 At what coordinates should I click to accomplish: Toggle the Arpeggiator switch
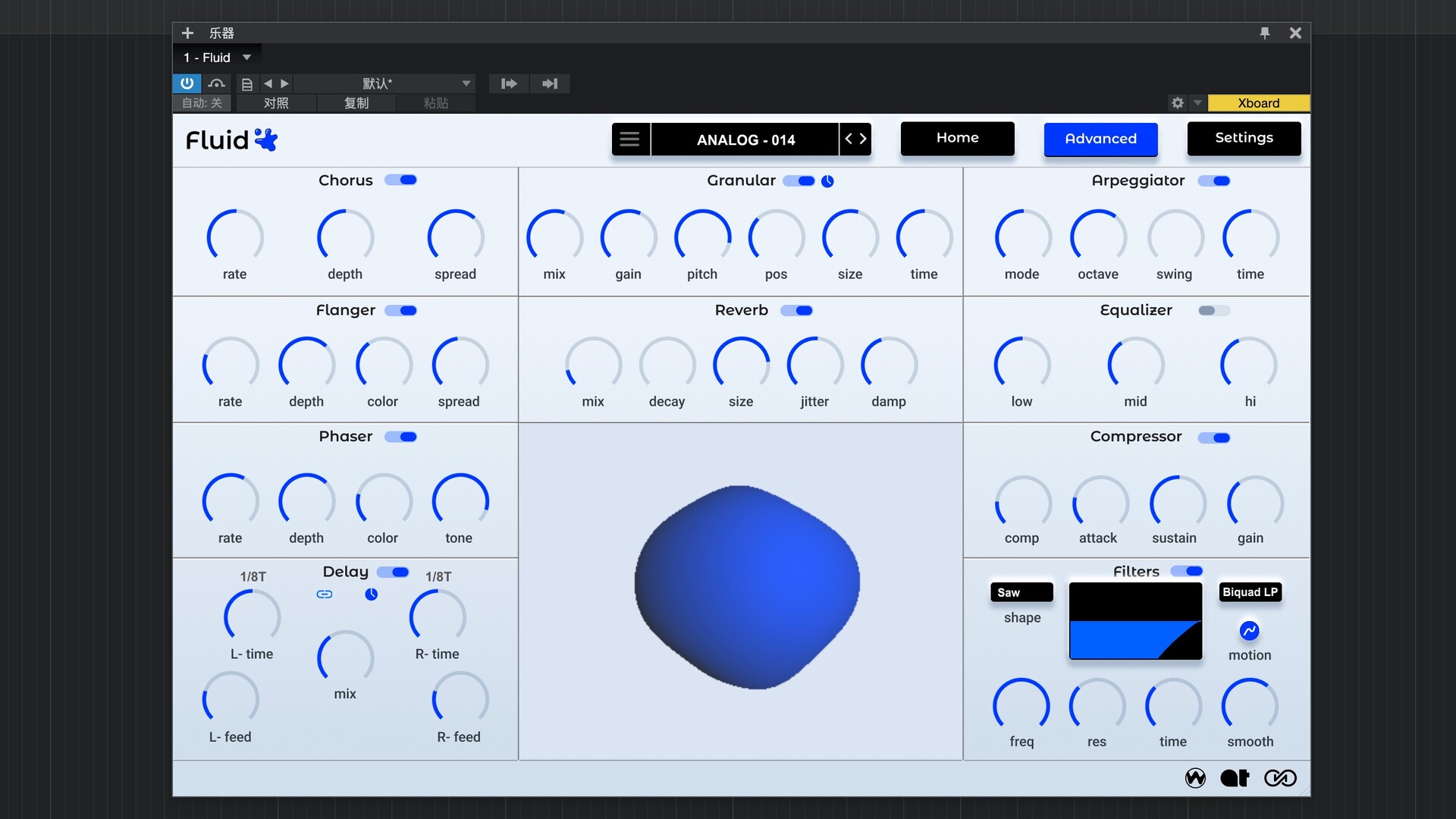coord(1214,181)
